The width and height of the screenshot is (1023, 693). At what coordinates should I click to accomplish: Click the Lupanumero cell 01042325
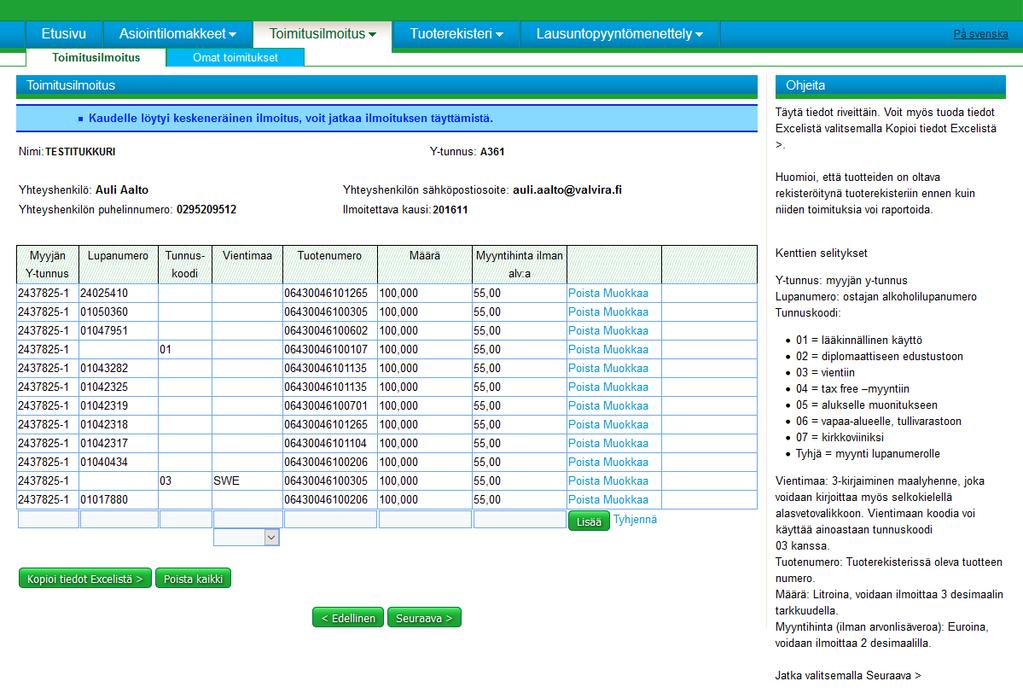click(118, 387)
